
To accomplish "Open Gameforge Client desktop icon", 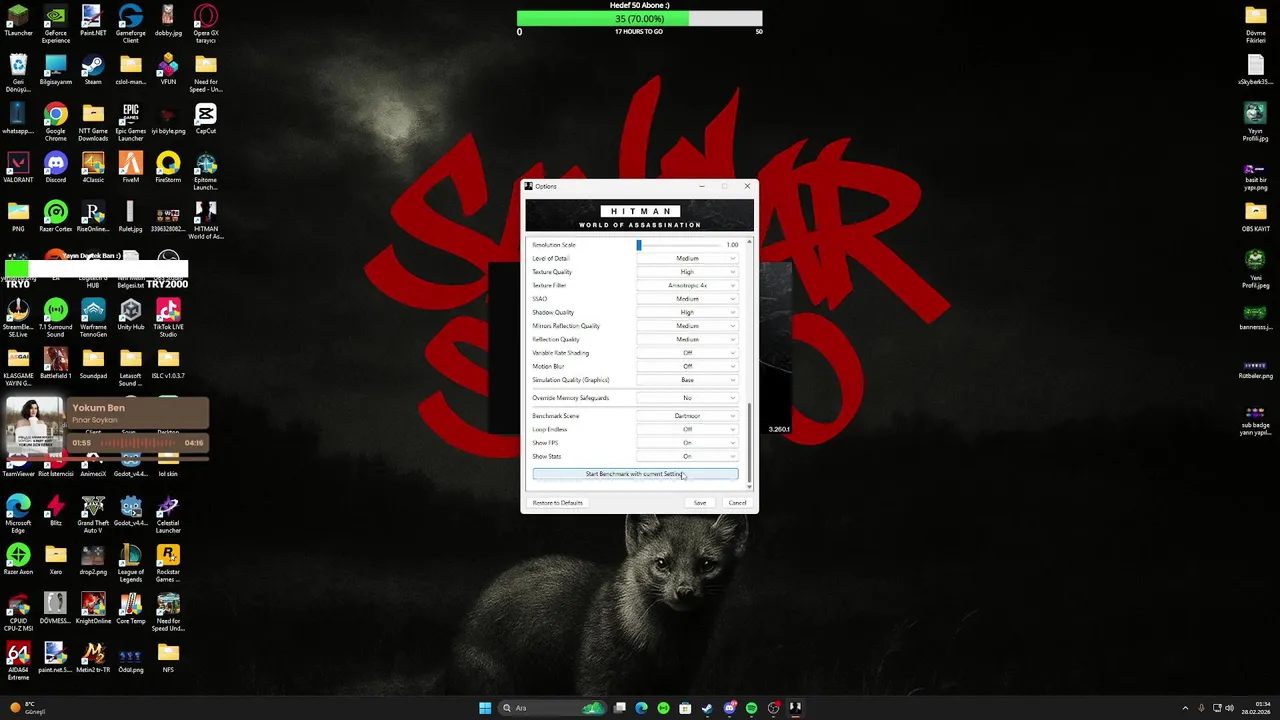I will [130, 24].
